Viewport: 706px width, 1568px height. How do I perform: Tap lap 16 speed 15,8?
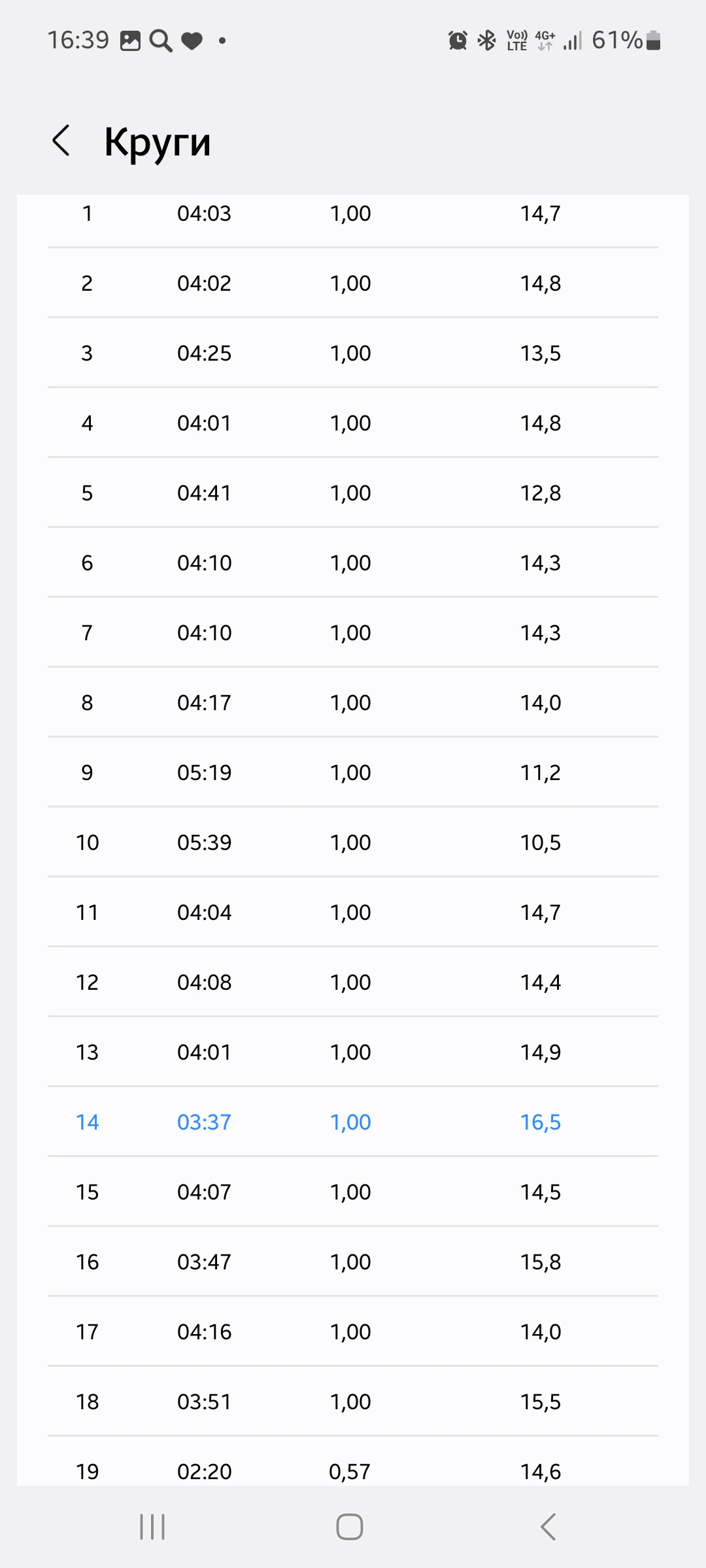541,1262
